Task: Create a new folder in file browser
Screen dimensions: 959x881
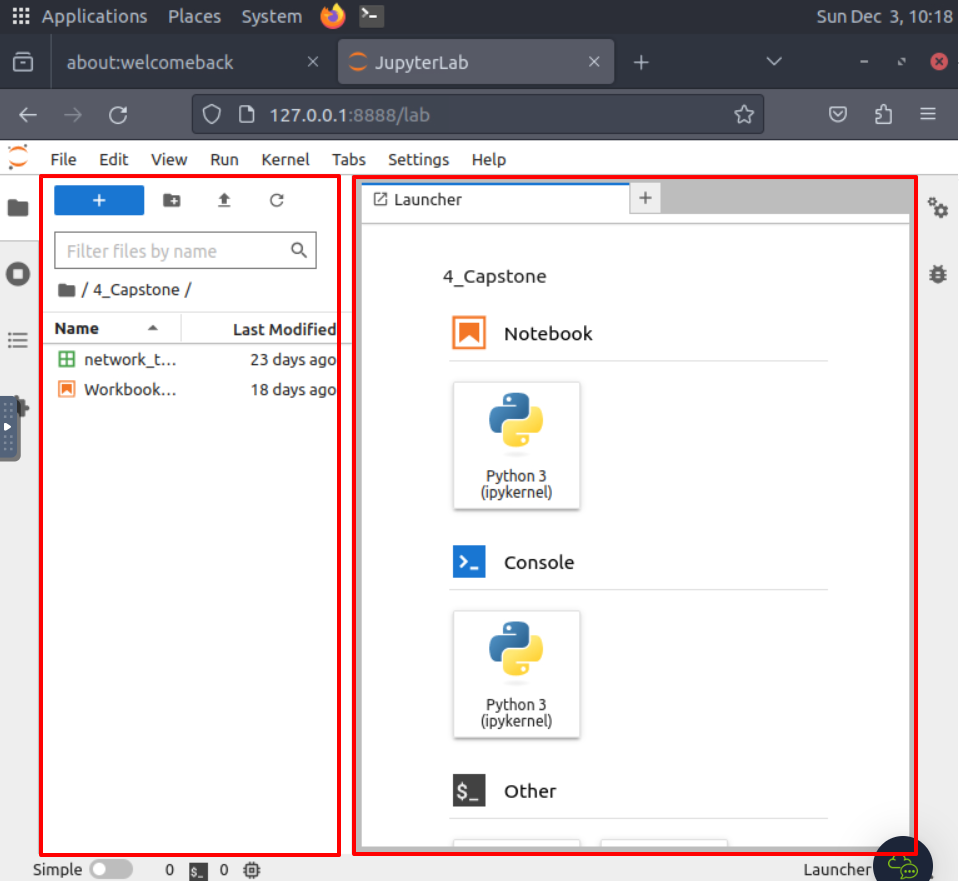Action: click(172, 200)
